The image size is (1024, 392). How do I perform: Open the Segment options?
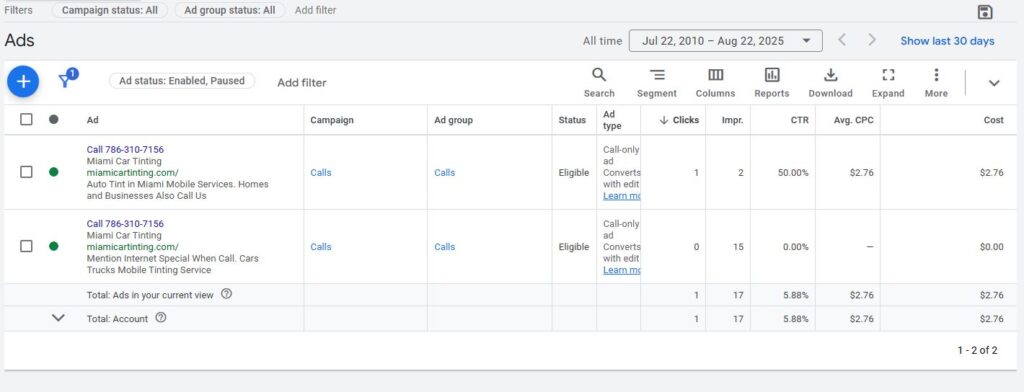(x=657, y=83)
